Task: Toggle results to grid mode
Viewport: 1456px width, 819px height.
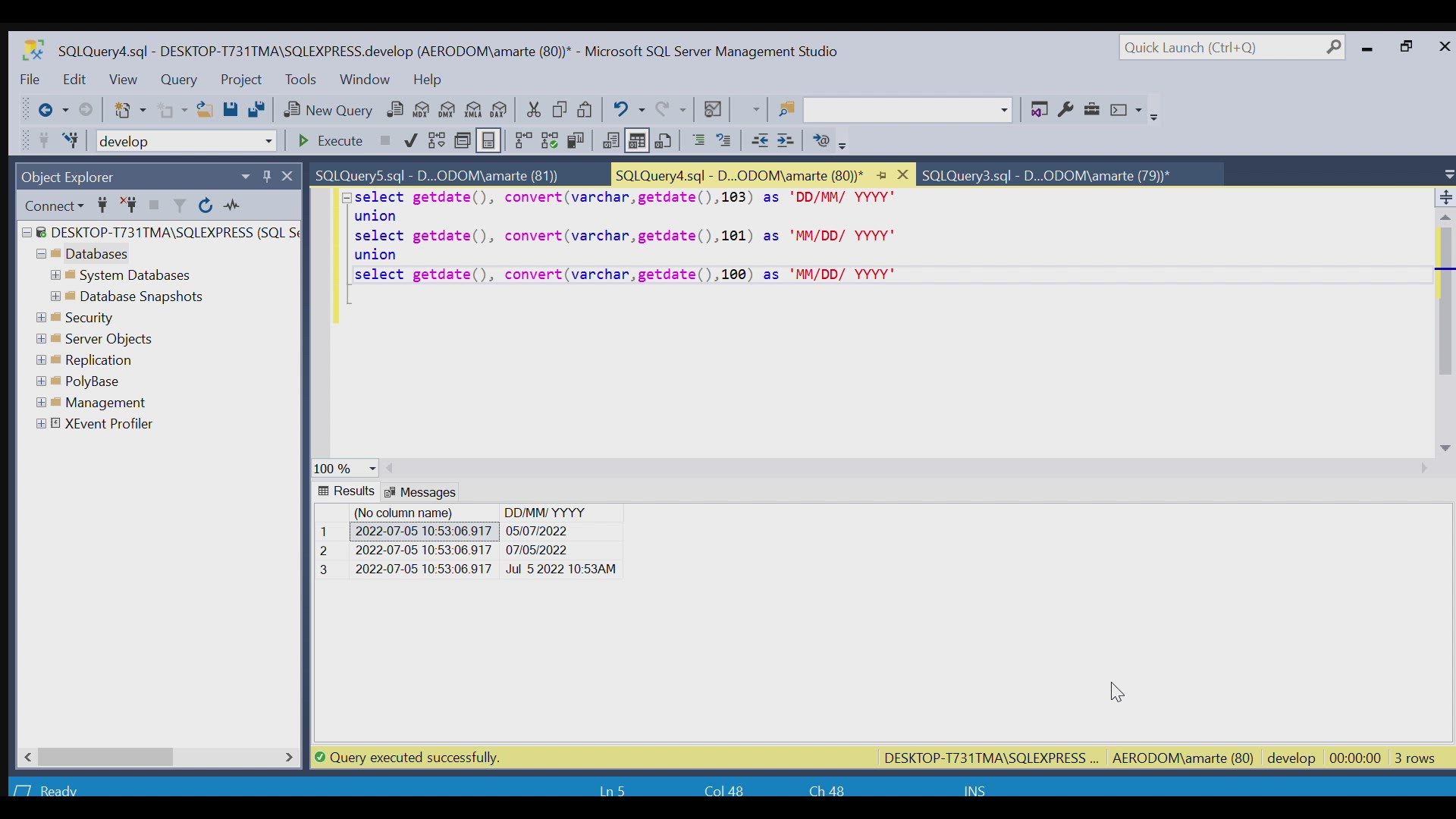Action: click(x=638, y=141)
